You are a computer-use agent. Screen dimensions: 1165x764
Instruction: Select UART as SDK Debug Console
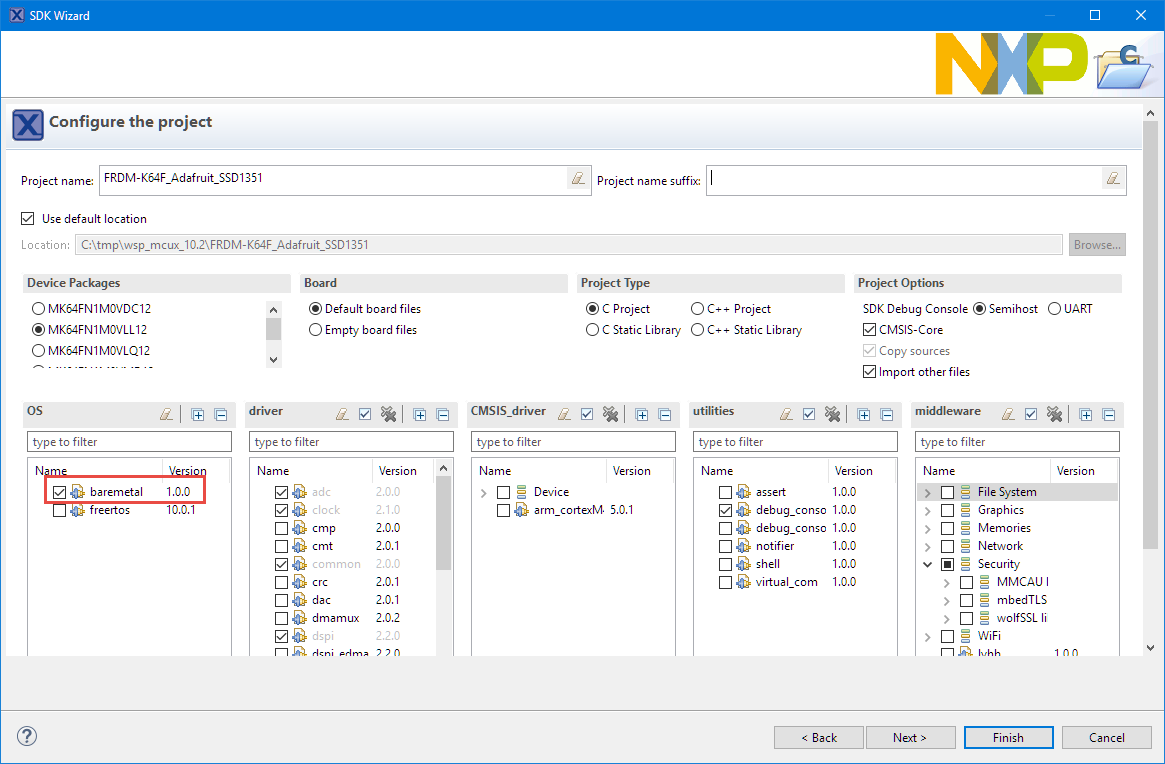(1054, 309)
